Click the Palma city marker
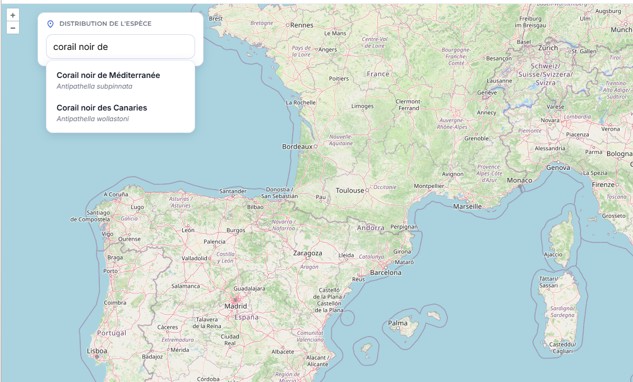Screen dimensions: 633x382 tap(398, 328)
